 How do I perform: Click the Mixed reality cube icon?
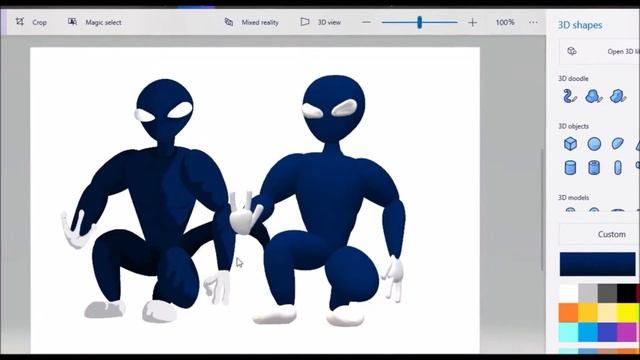click(229, 22)
